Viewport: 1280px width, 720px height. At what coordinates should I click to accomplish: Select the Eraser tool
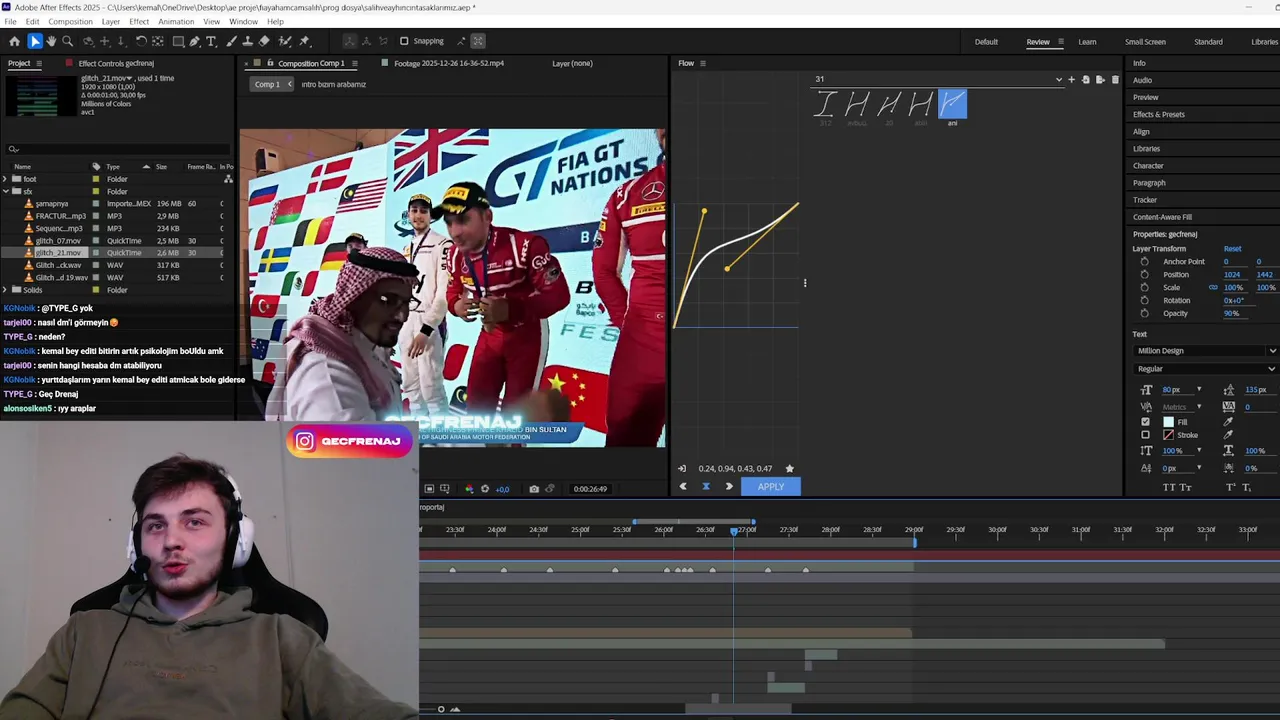coord(264,41)
